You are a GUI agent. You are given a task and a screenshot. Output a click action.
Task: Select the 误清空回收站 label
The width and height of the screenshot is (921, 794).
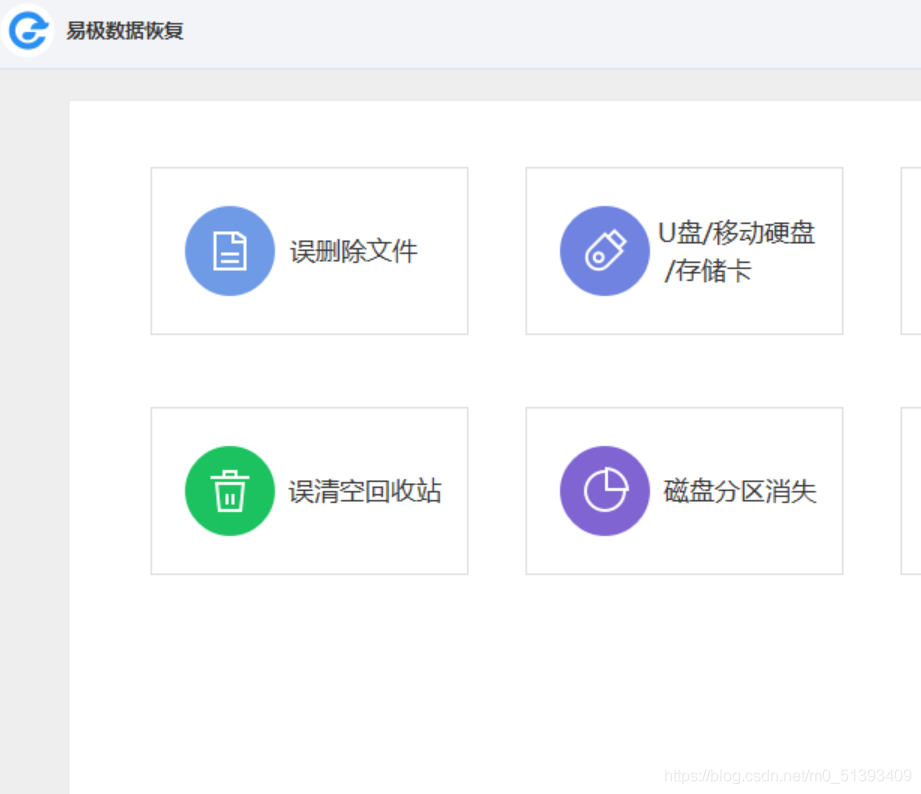point(365,491)
